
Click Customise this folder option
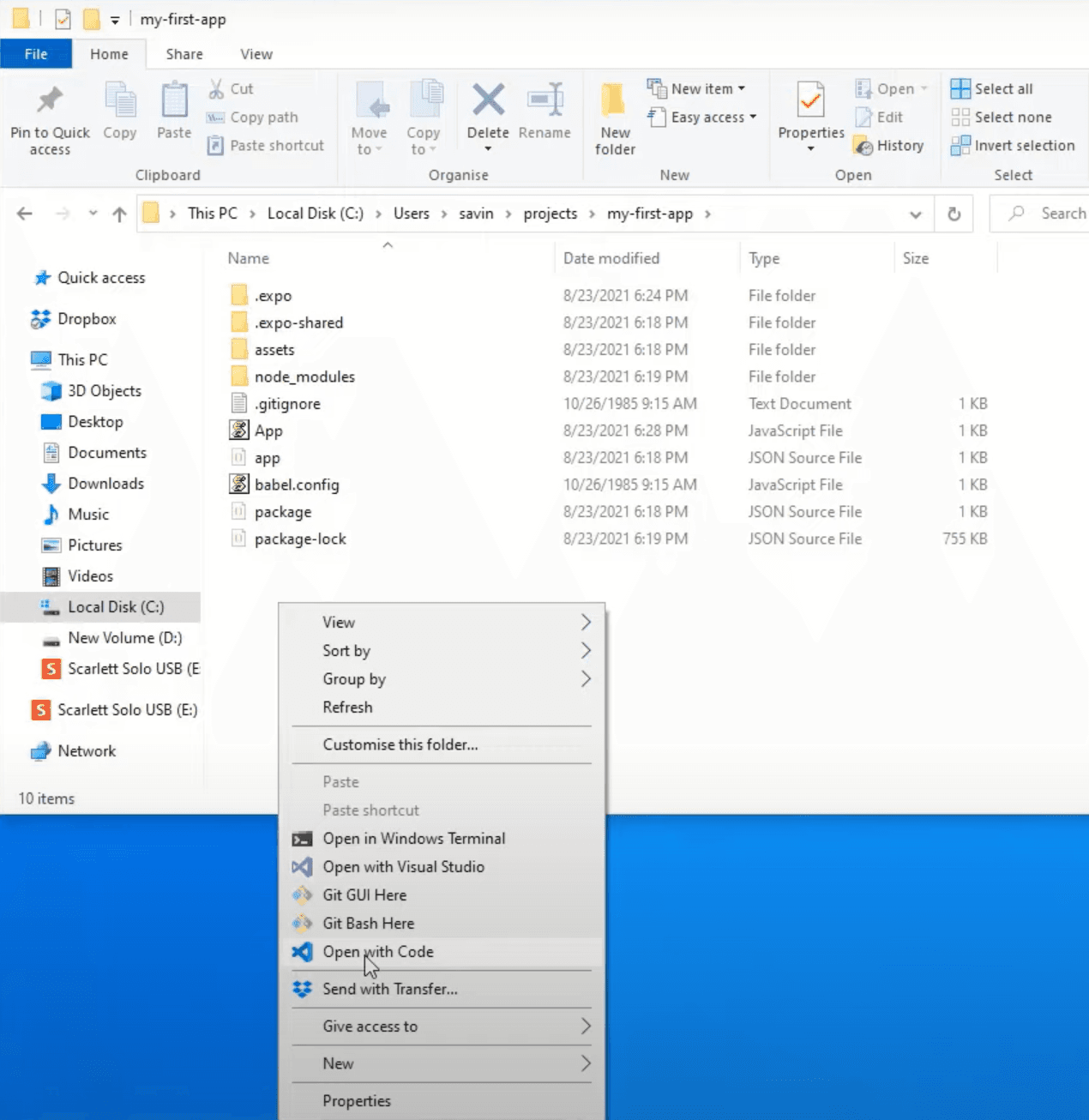pos(400,744)
